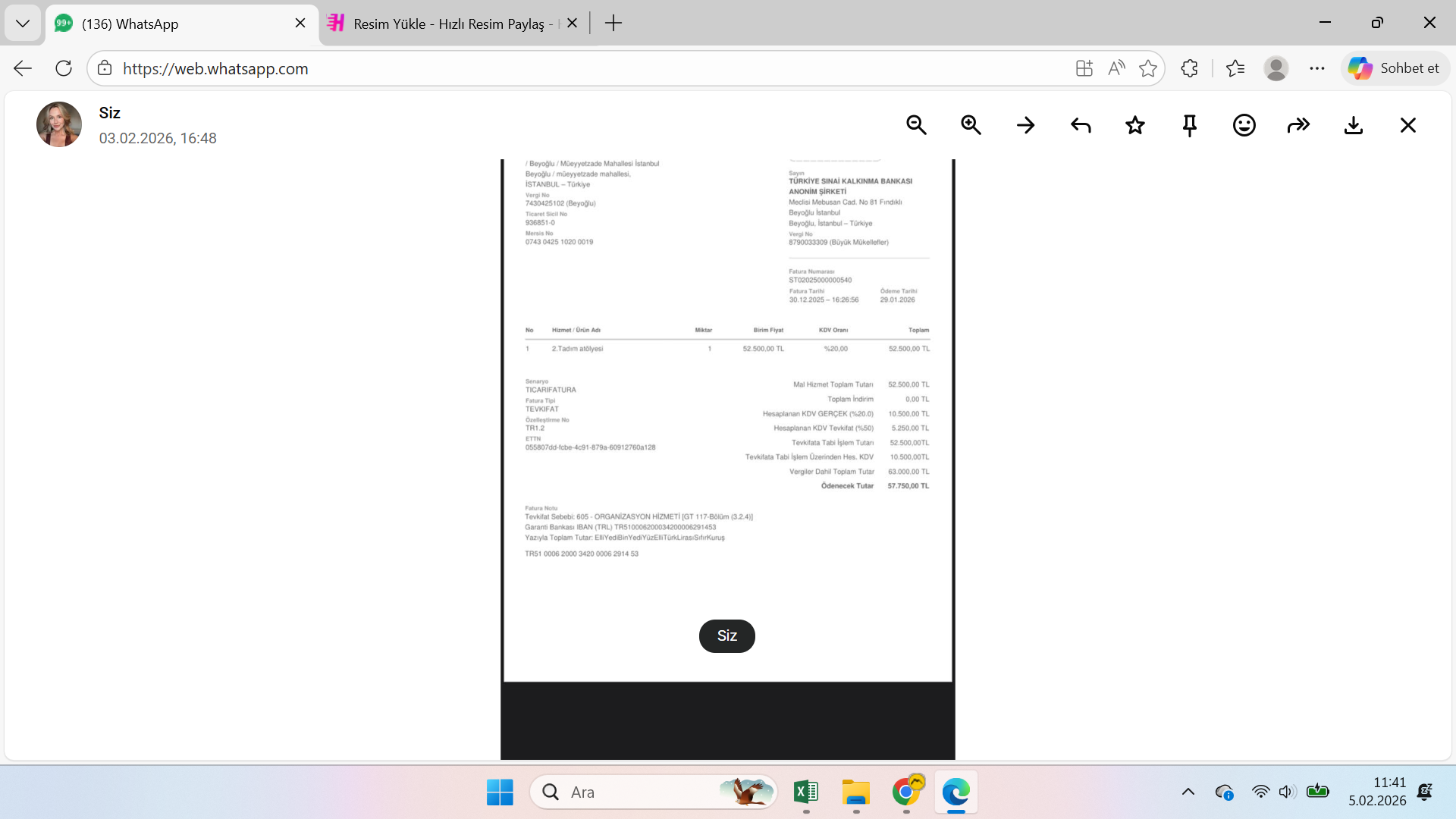Click the IBAN line starting TR51
The width and height of the screenshot is (1456, 819).
click(582, 554)
